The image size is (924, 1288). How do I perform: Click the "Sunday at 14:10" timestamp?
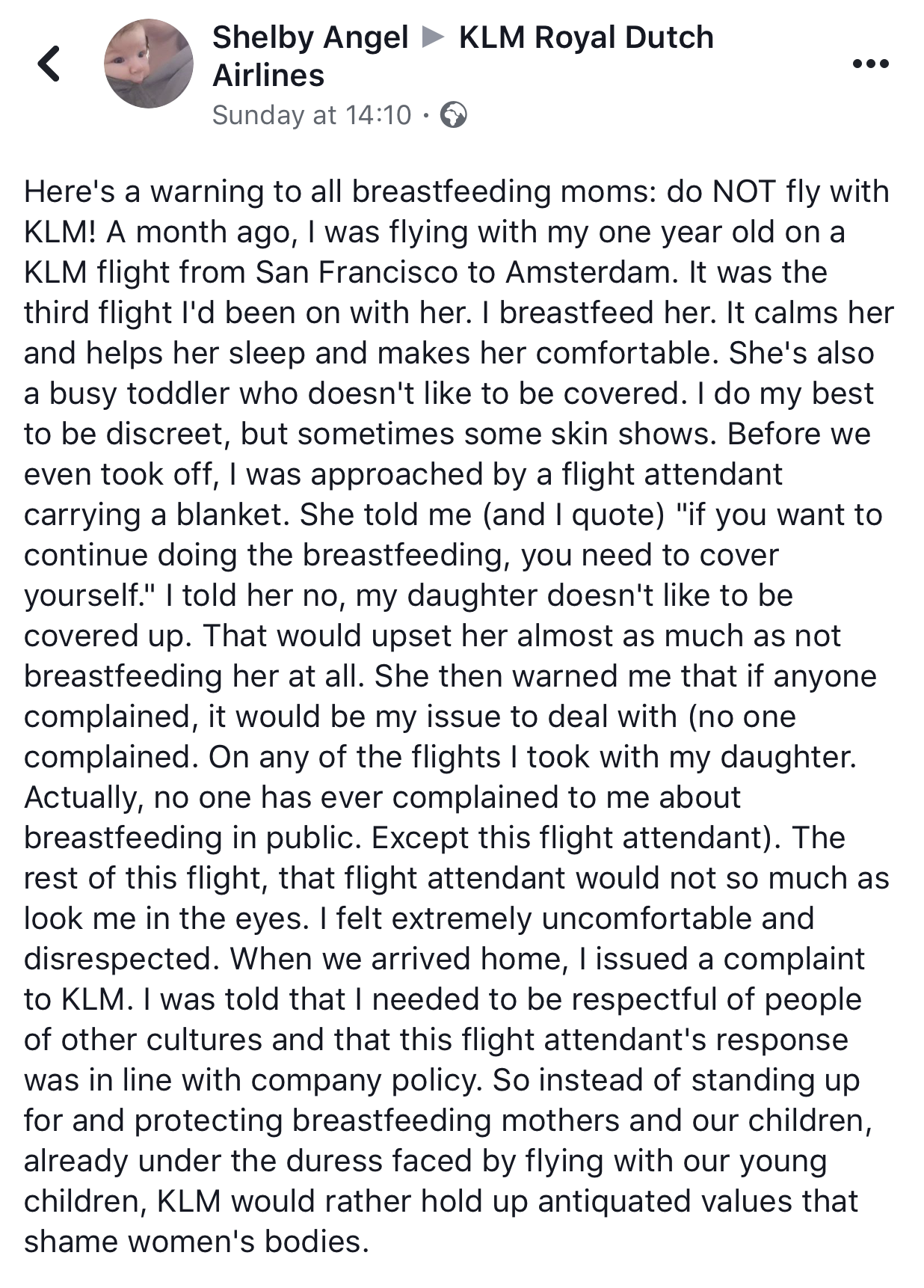click(312, 115)
